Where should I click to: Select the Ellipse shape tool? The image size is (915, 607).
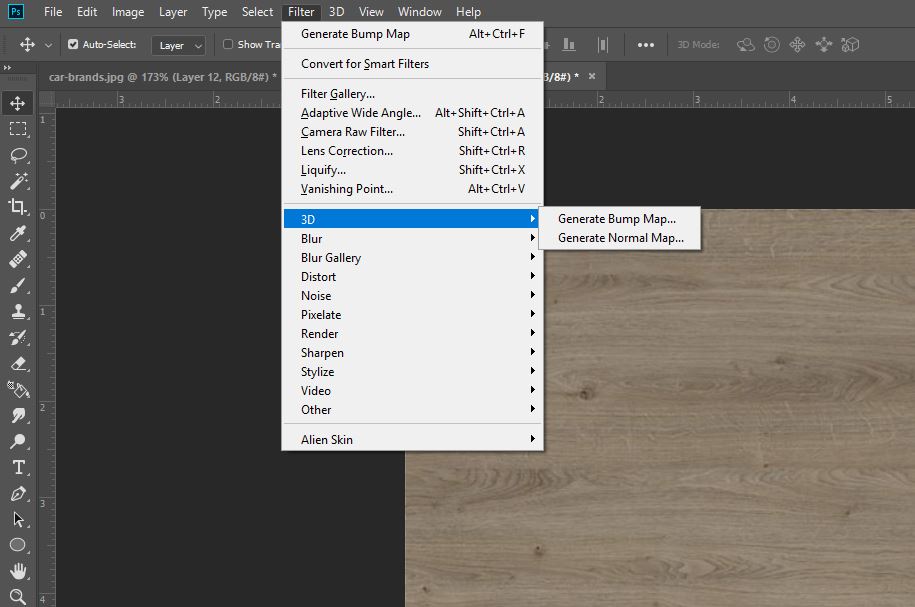click(x=18, y=545)
